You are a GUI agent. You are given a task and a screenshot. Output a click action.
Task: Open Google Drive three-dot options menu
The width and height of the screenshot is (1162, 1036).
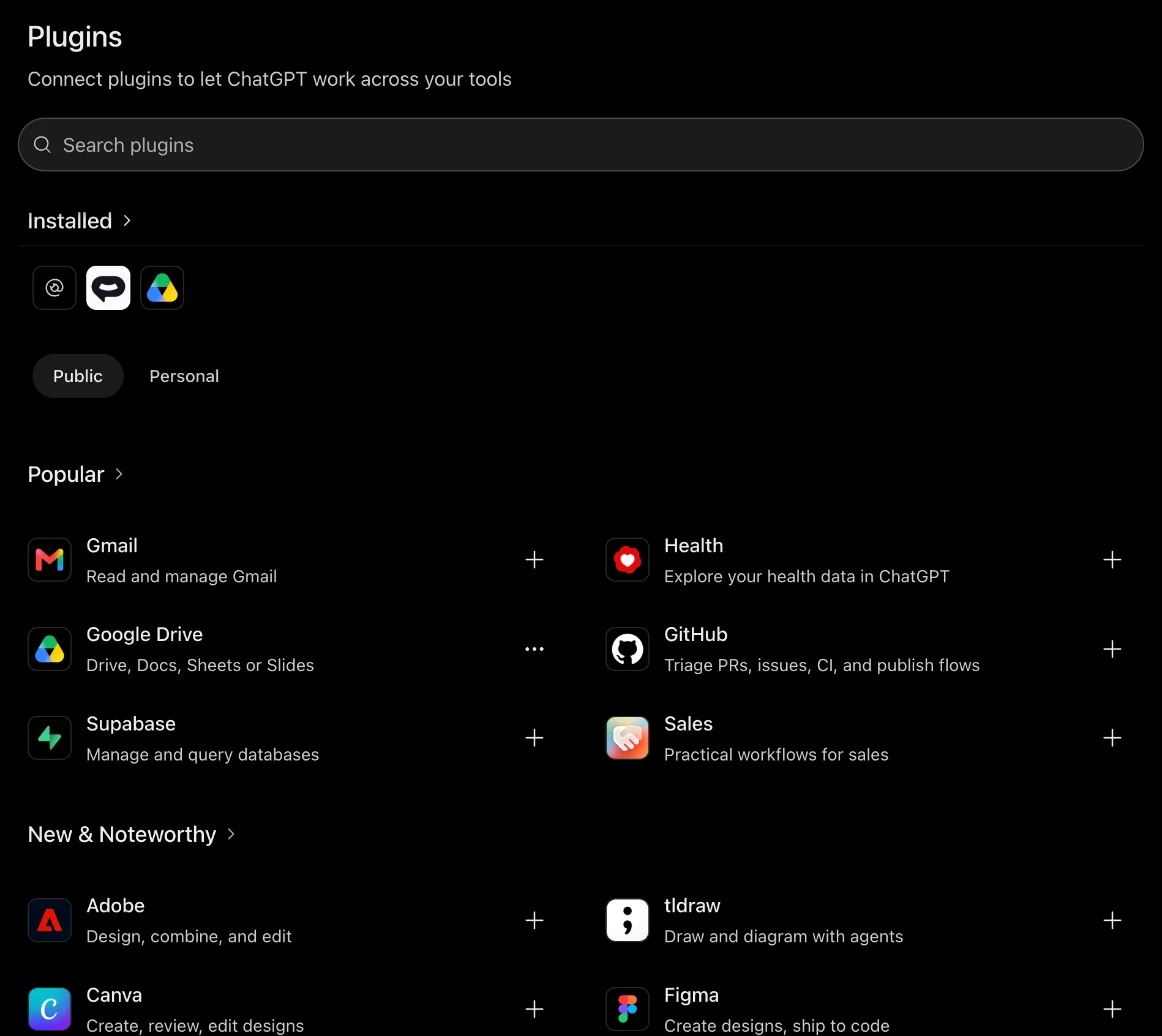pyautogui.click(x=534, y=649)
